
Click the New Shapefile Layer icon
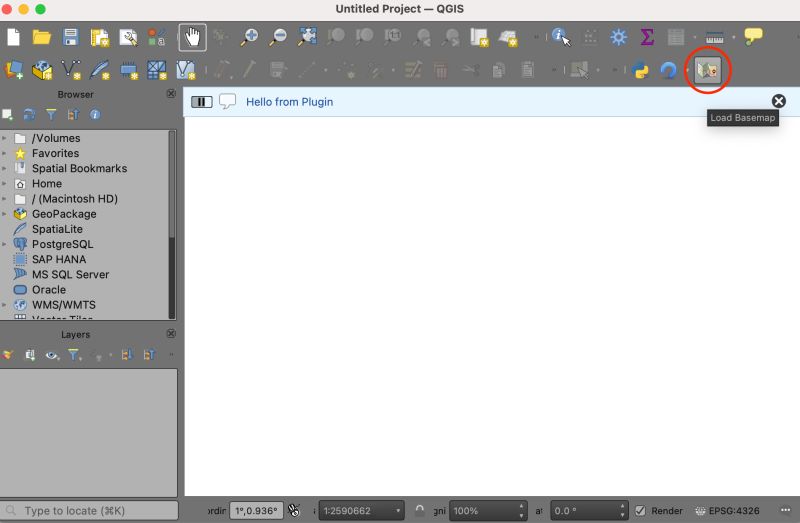[x=71, y=70]
